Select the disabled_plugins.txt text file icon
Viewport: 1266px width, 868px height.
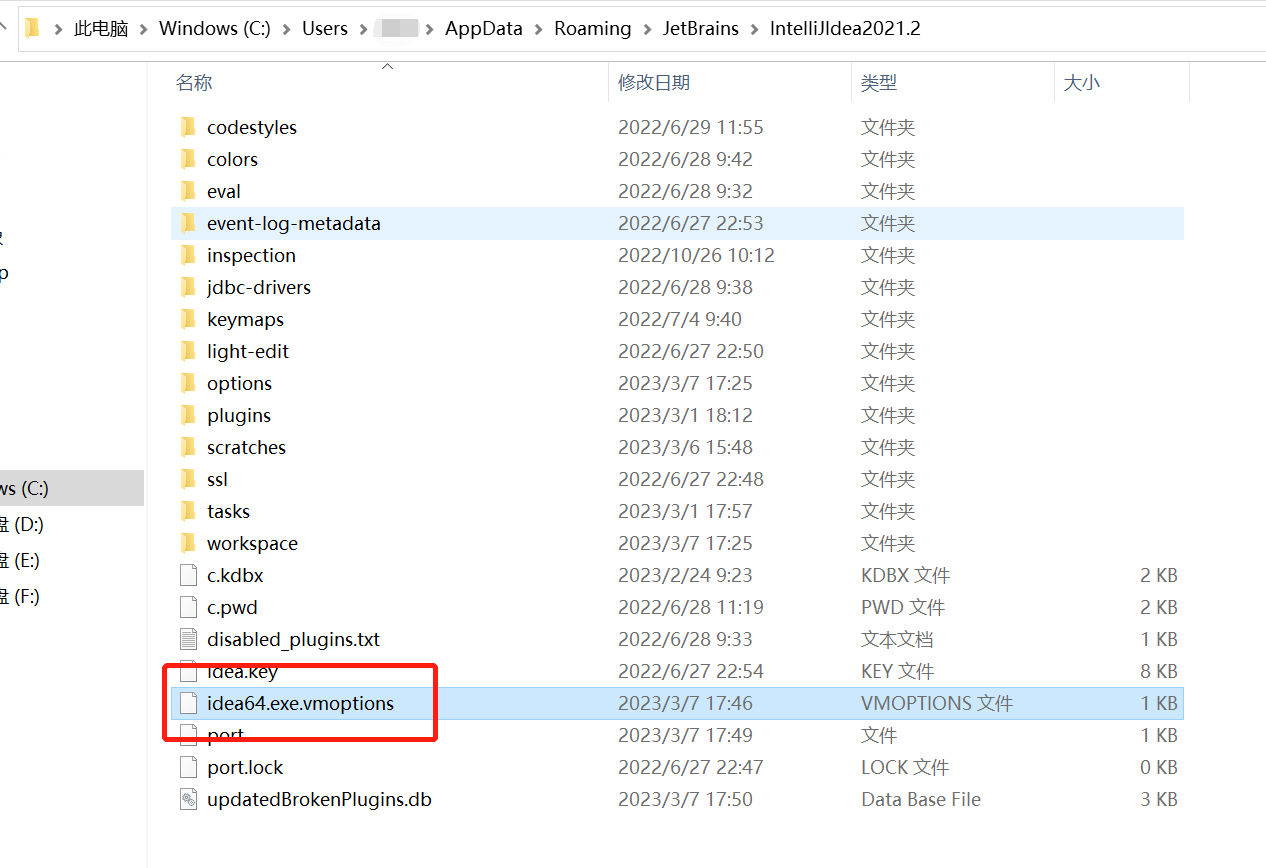188,639
